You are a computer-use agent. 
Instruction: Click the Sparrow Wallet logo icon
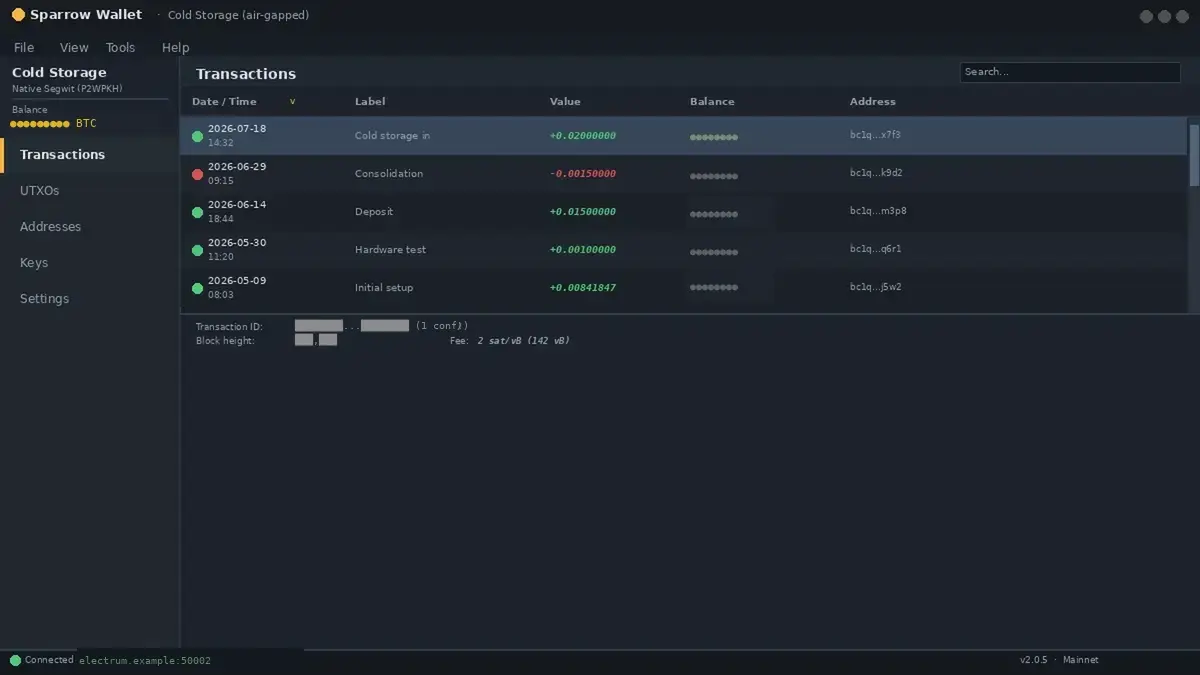click(18, 15)
